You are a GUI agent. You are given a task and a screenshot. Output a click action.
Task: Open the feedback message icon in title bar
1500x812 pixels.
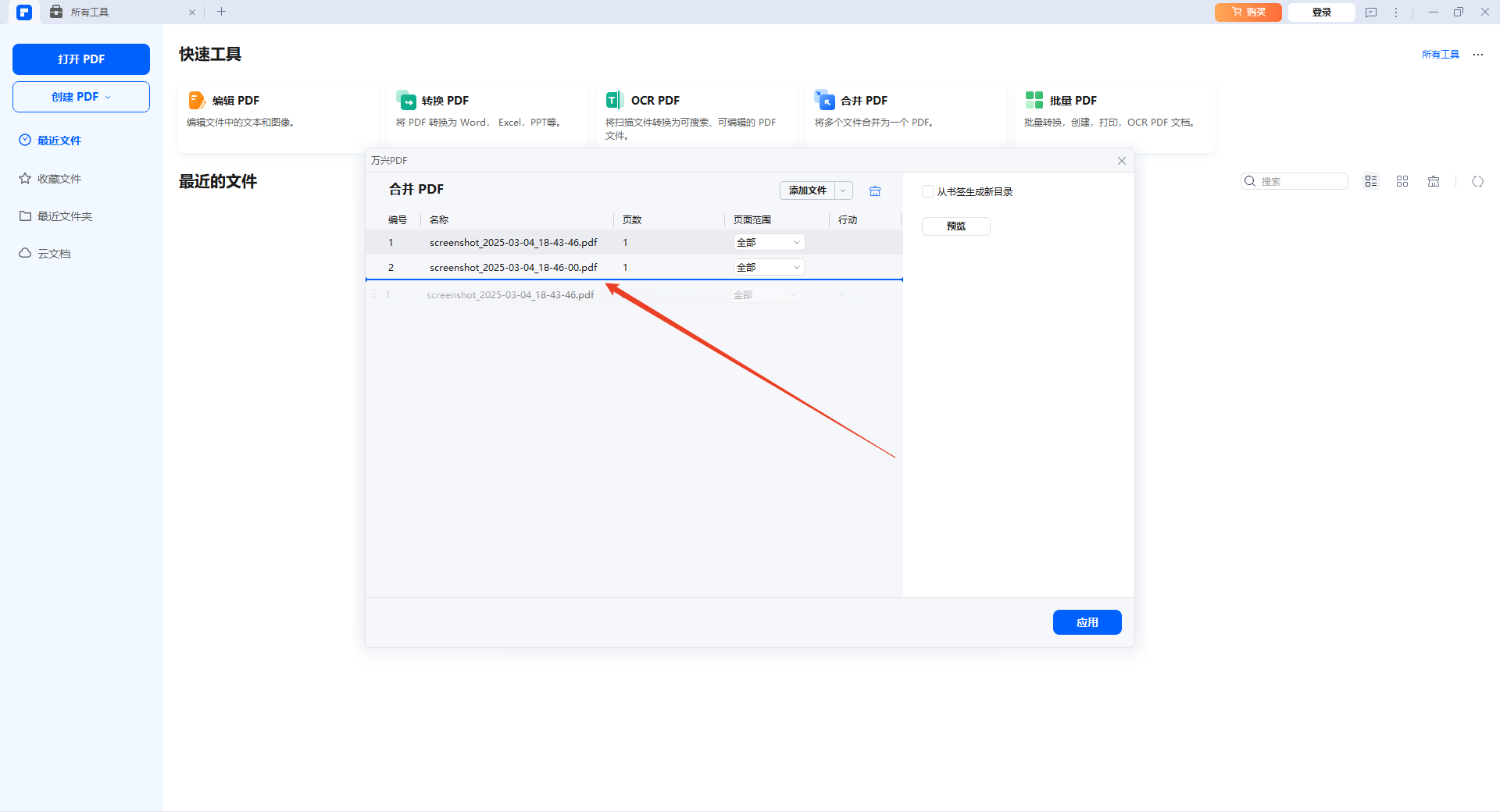point(1371,12)
